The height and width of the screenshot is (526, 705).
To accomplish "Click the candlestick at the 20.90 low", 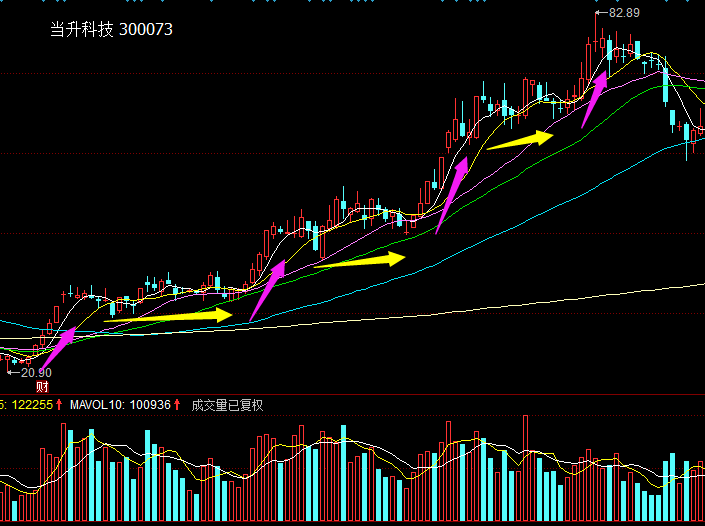I will (x=10, y=360).
